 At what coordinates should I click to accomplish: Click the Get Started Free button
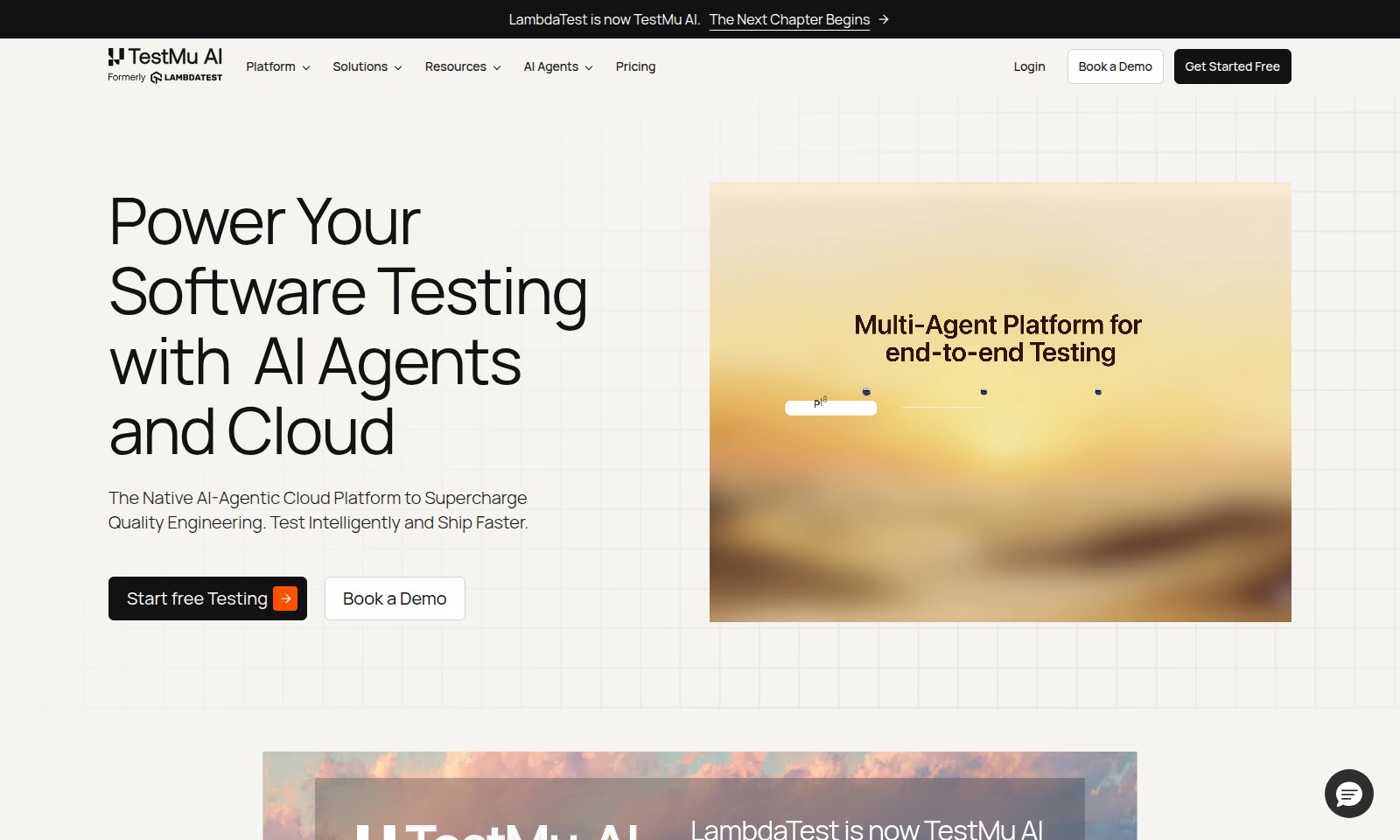click(x=1232, y=66)
